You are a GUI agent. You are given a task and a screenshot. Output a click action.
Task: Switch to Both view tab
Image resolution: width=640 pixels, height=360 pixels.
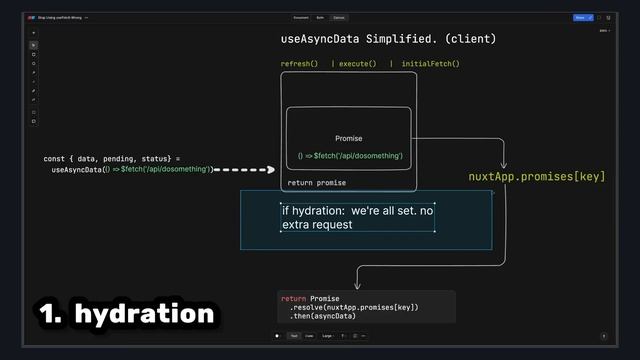[x=320, y=18]
